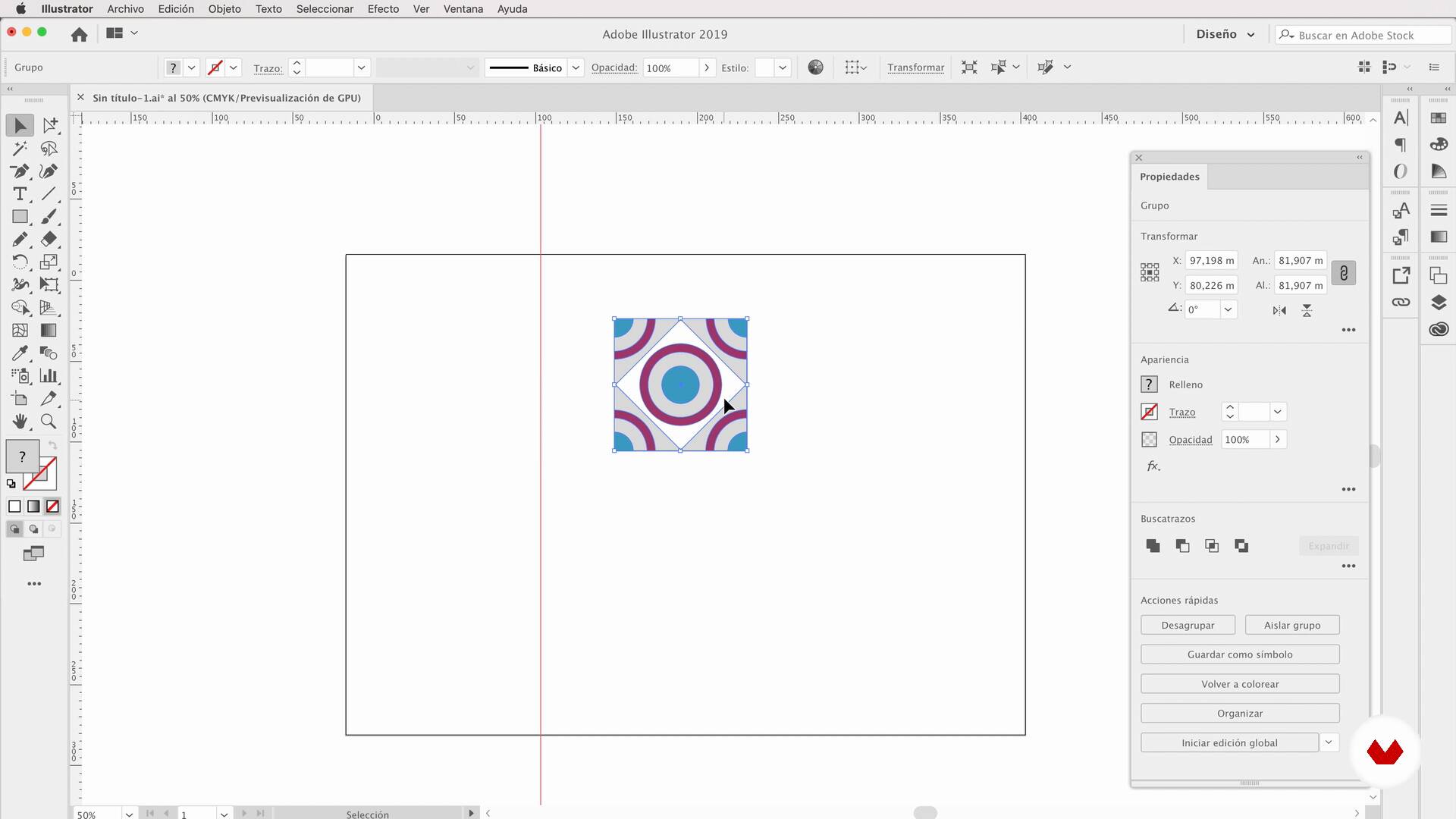Select the Exclude pathfinder mode

pos(1241,546)
